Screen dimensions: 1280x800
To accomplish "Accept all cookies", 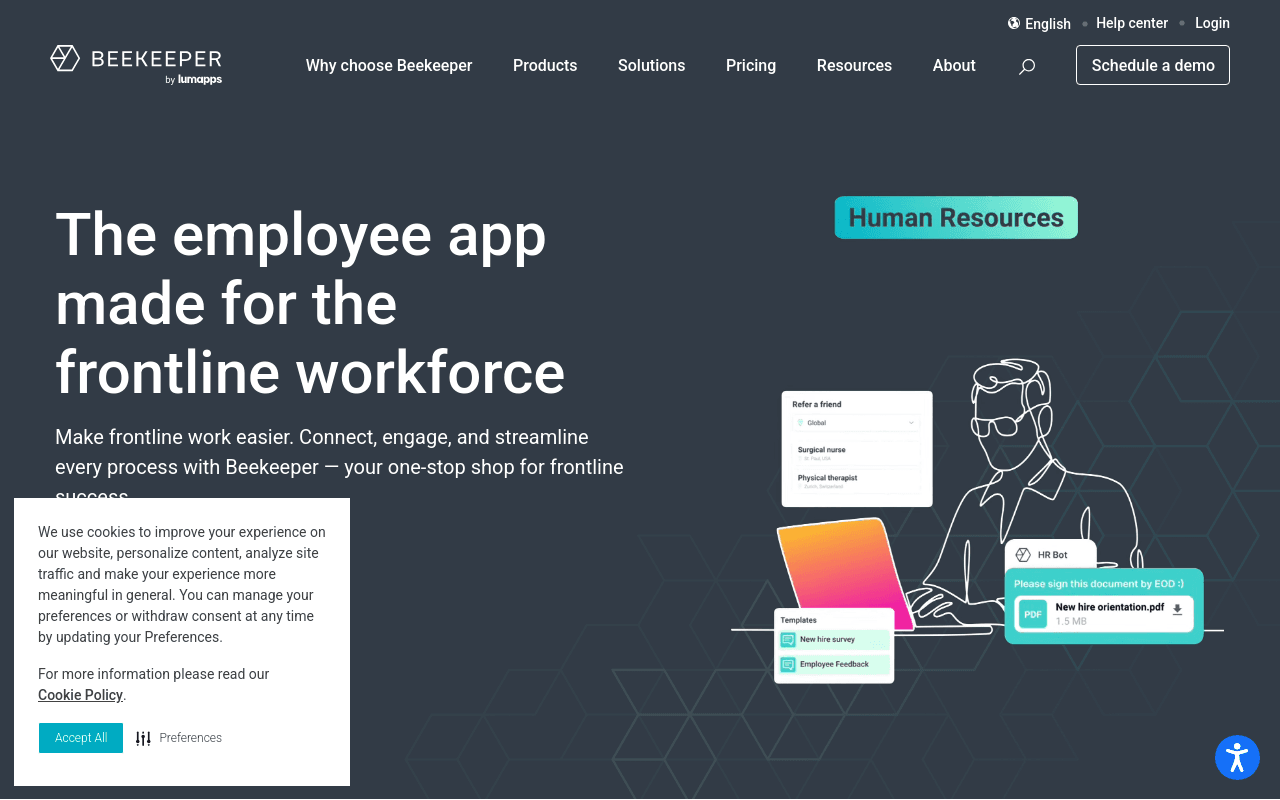I will pyautogui.click(x=81, y=738).
